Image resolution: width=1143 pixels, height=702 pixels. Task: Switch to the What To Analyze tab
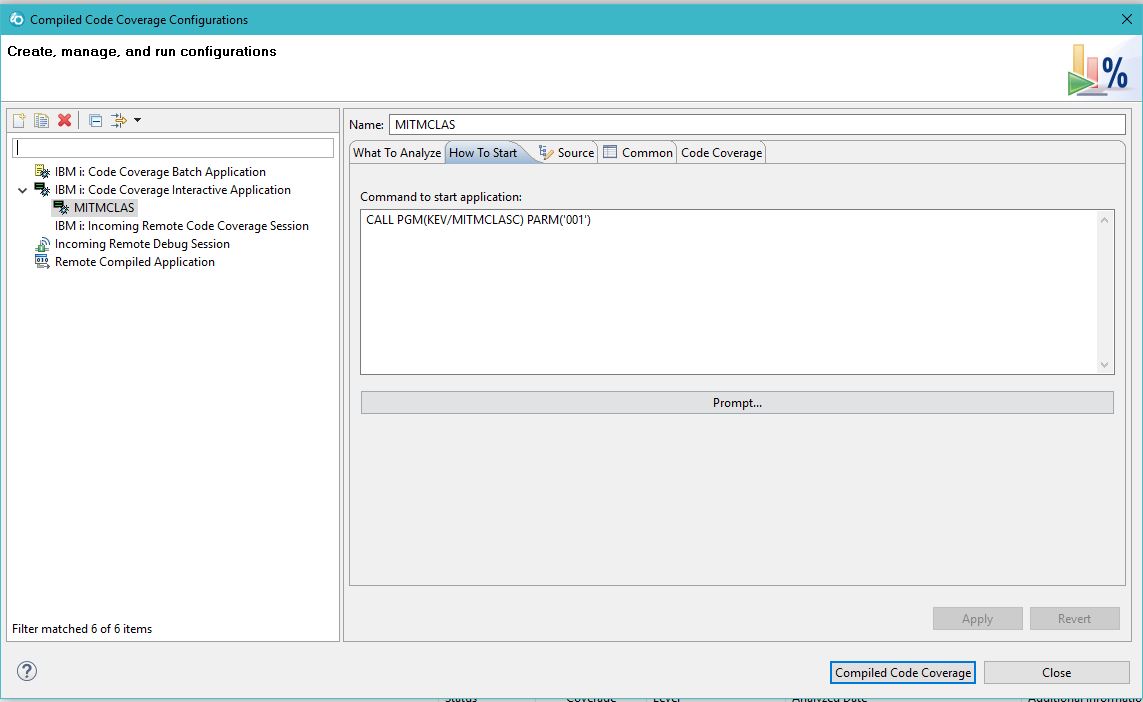[x=396, y=152]
